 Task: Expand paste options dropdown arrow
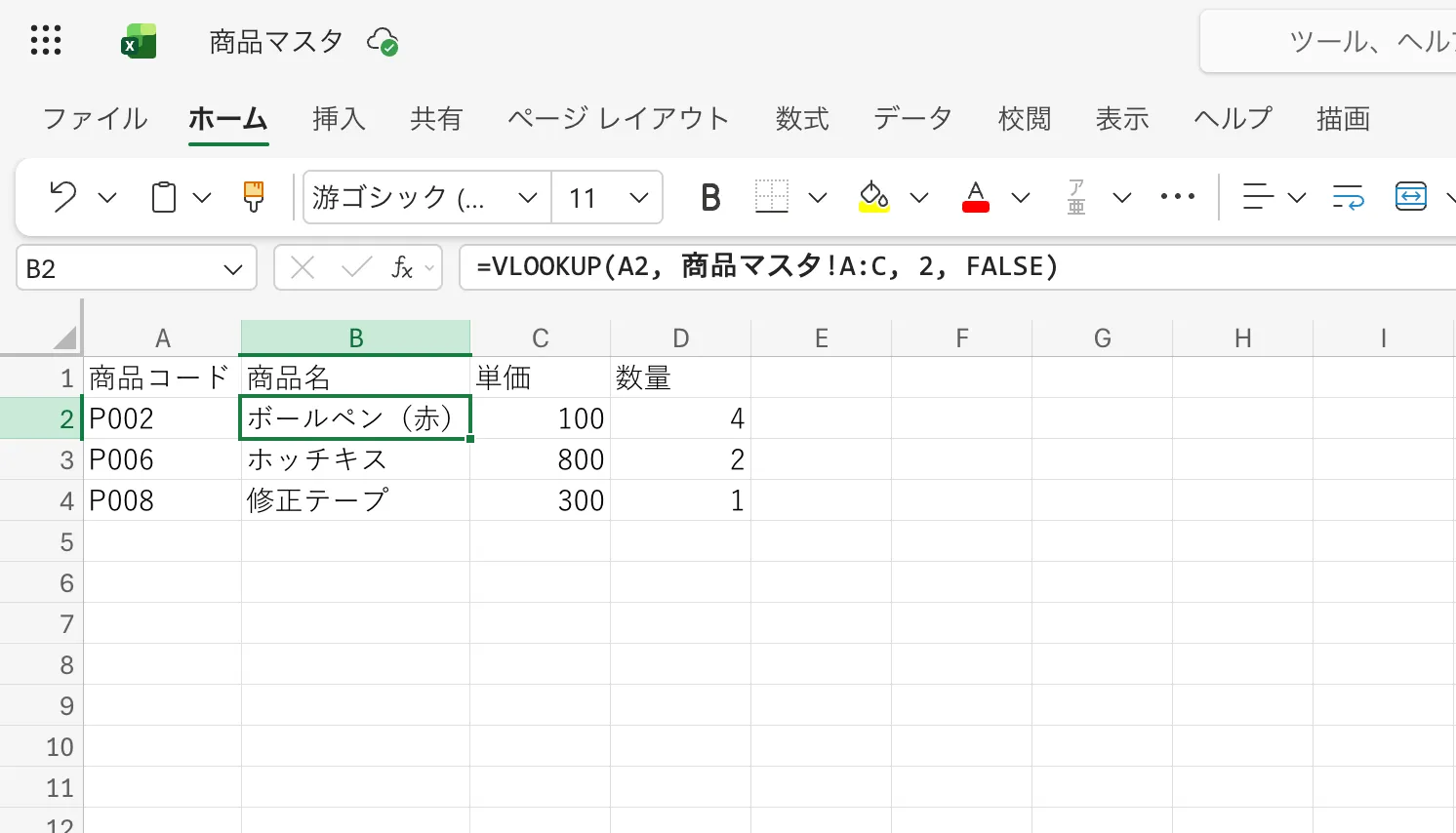point(202,198)
